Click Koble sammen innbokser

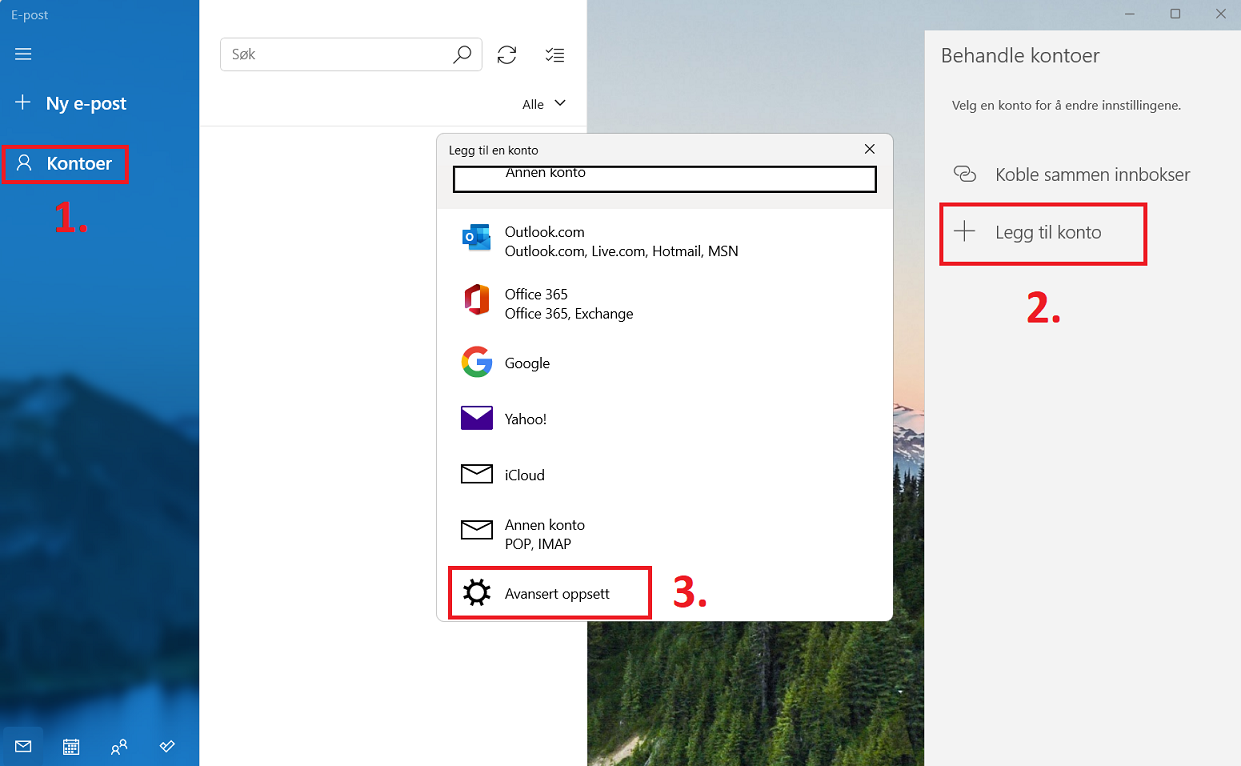(x=1082, y=174)
